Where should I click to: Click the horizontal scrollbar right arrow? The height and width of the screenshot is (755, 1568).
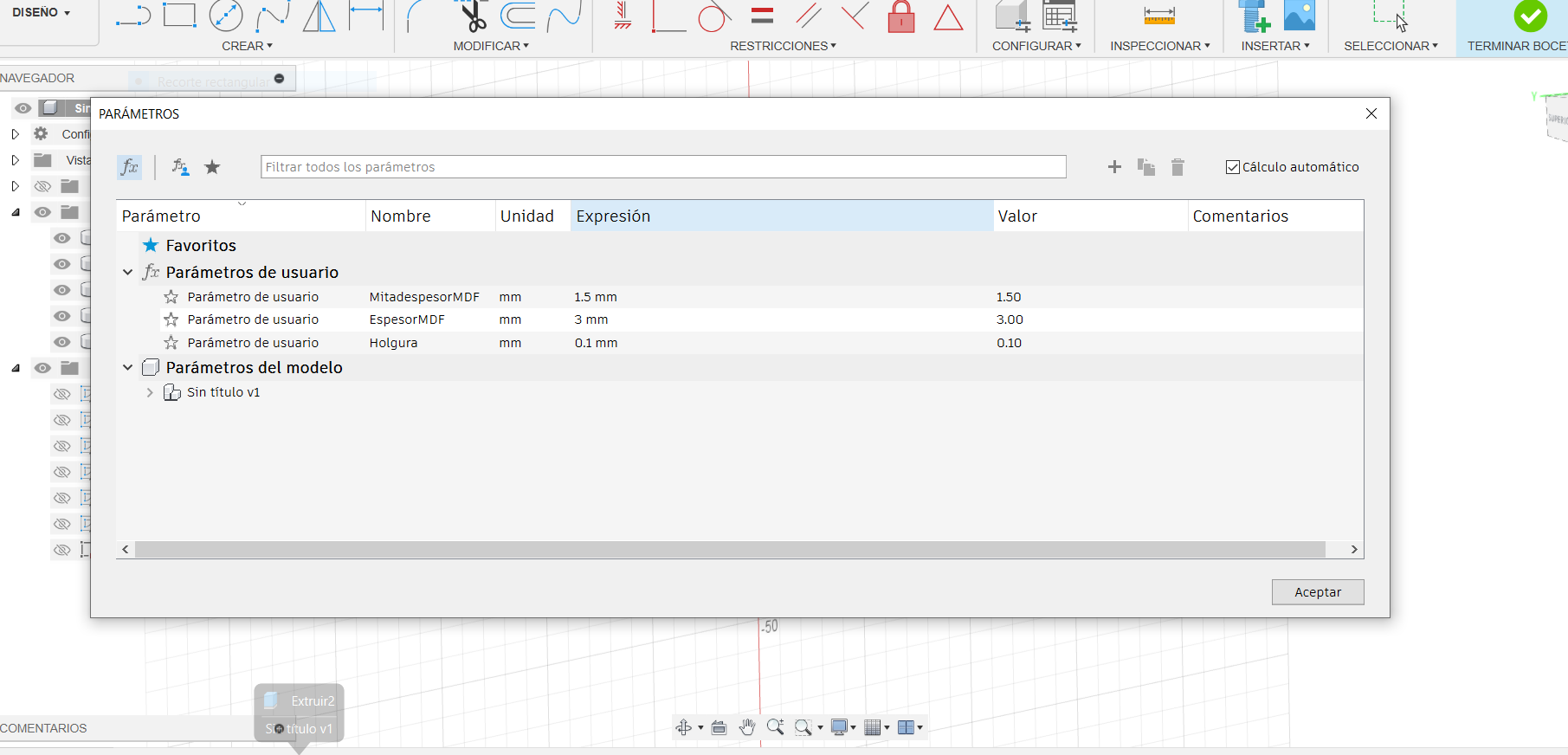(x=1354, y=550)
